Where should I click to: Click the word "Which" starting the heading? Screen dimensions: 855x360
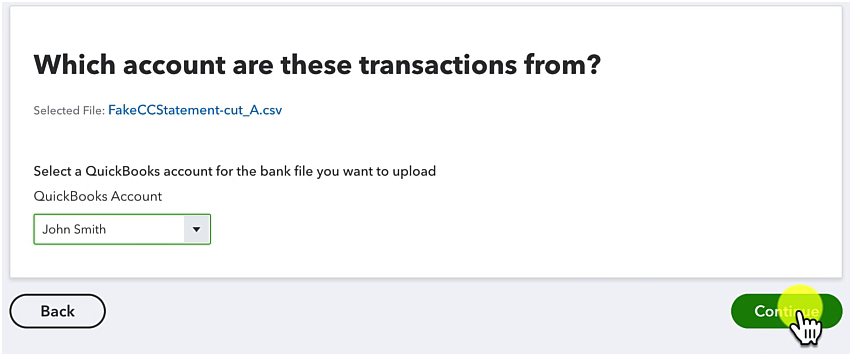point(74,65)
